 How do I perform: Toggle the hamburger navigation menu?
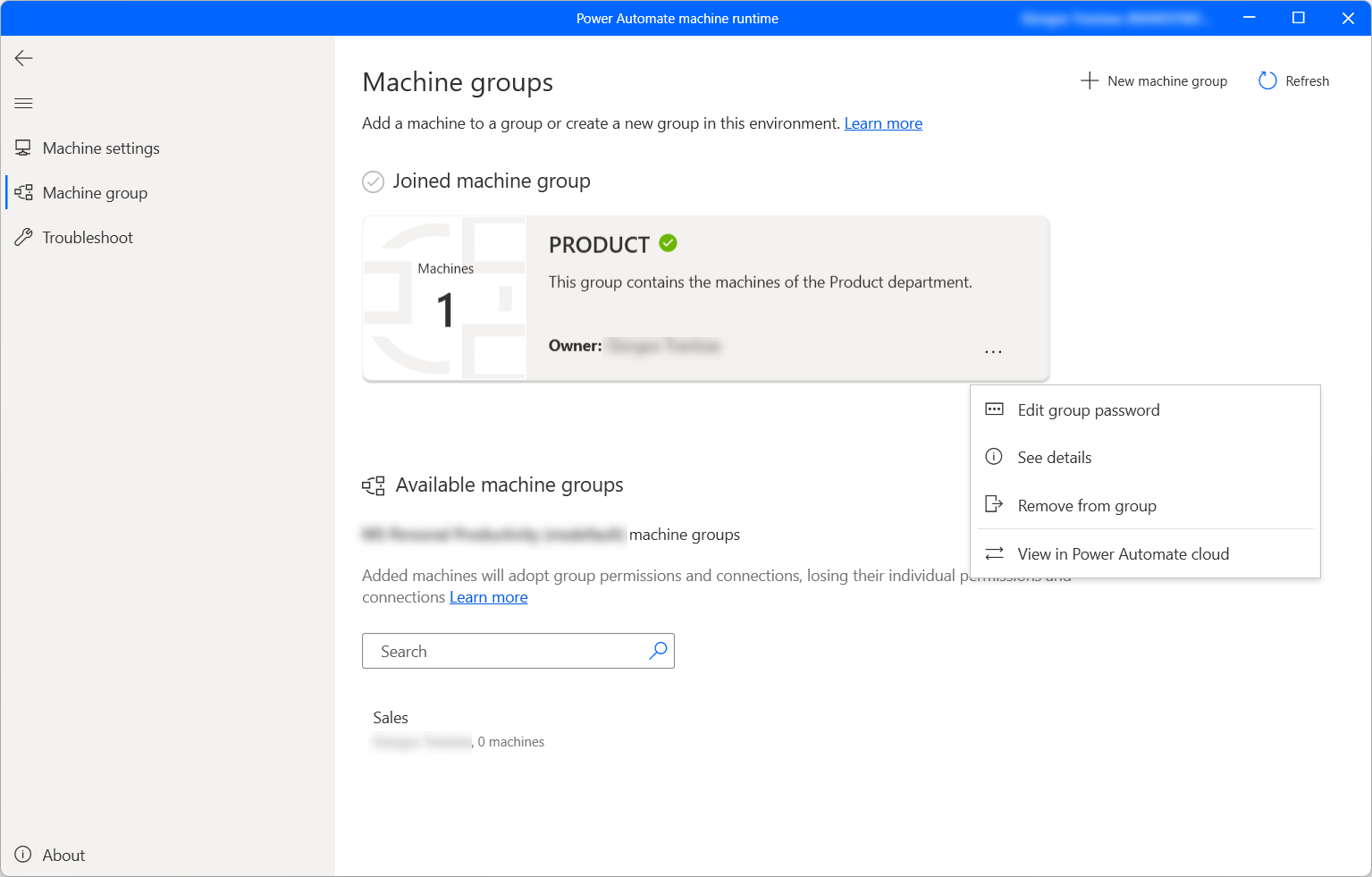24,104
